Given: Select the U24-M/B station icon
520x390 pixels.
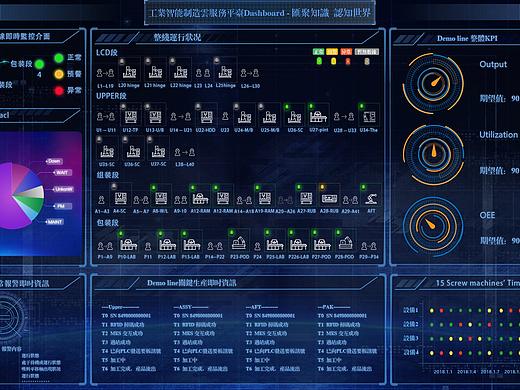Looking at the screenshot, I should click(x=244, y=117).
